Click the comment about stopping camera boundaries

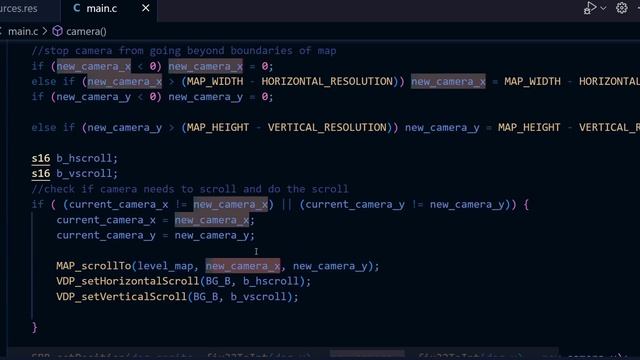pyautogui.click(x=184, y=51)
